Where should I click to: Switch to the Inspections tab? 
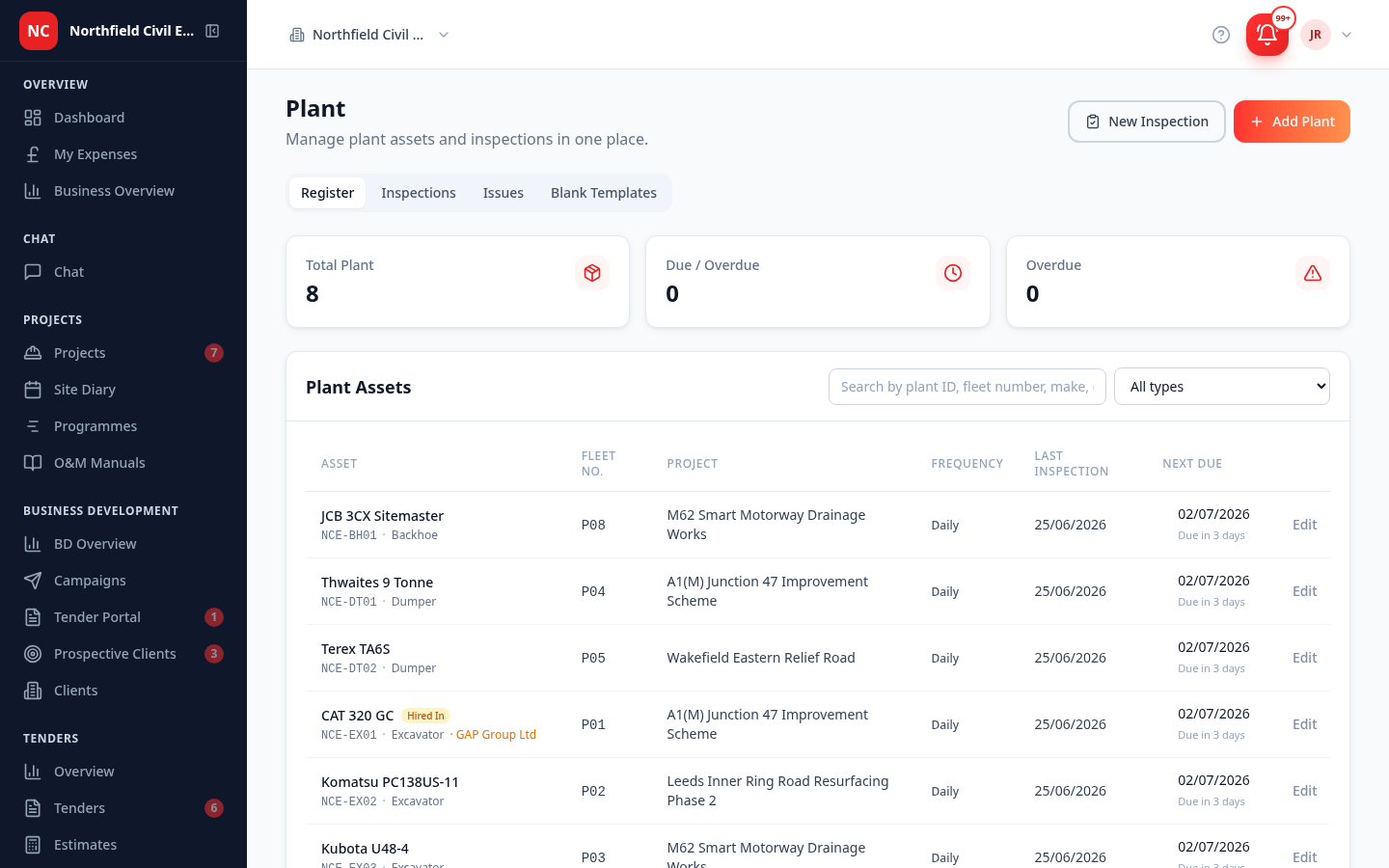pos(419,193)
